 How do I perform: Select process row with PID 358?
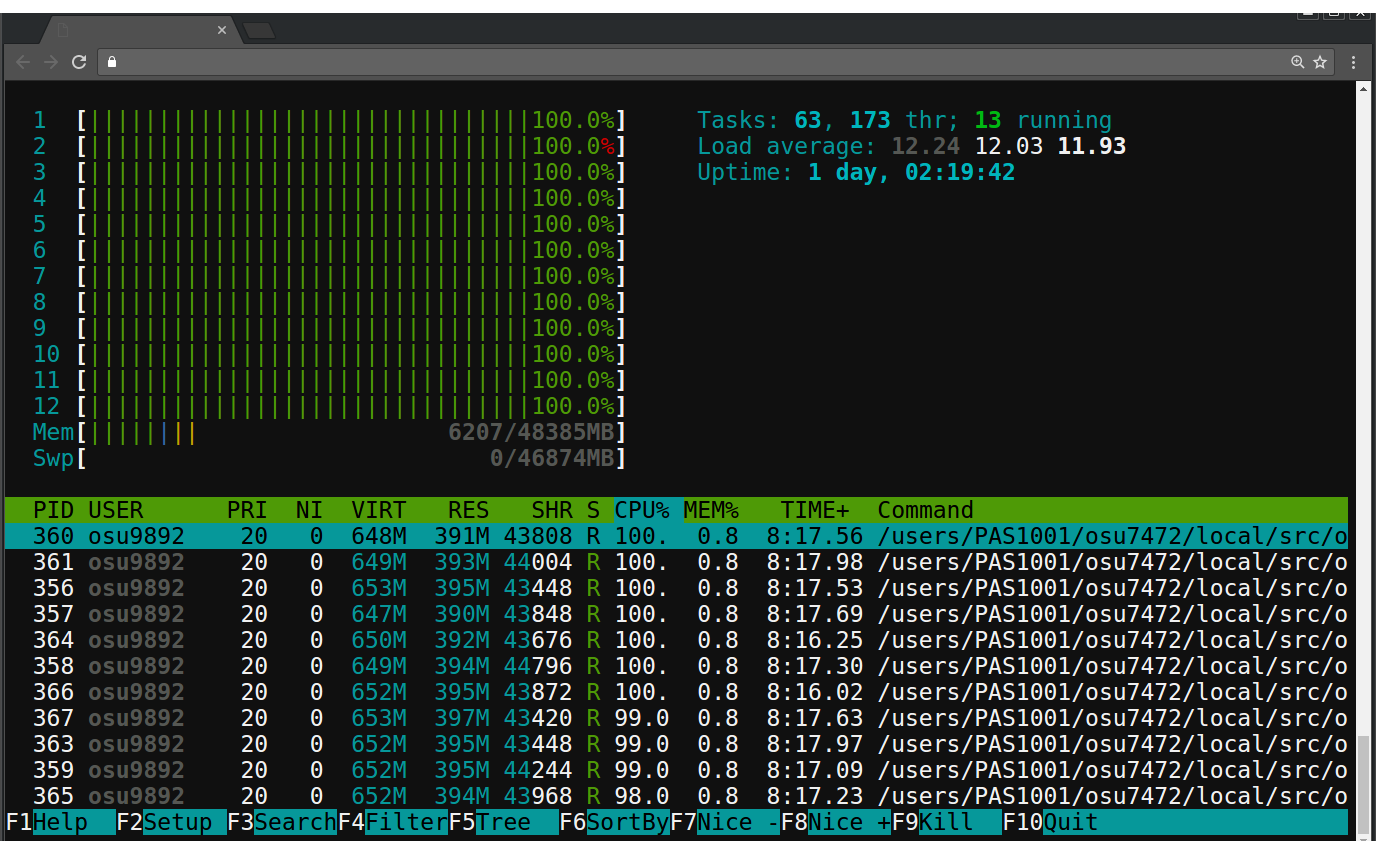point(676,666)
